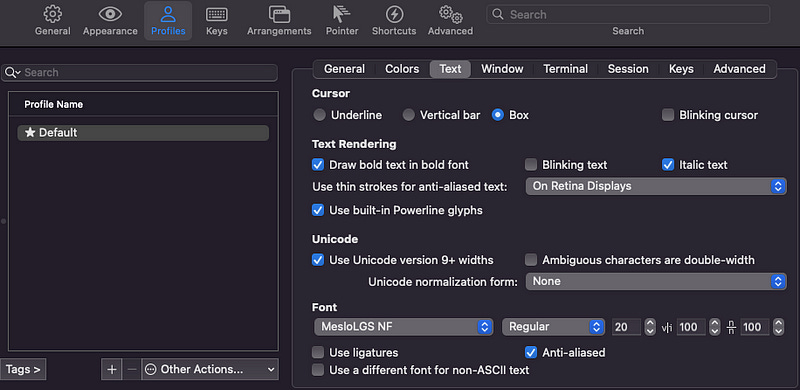Switch to Window tab

[502, 69]
